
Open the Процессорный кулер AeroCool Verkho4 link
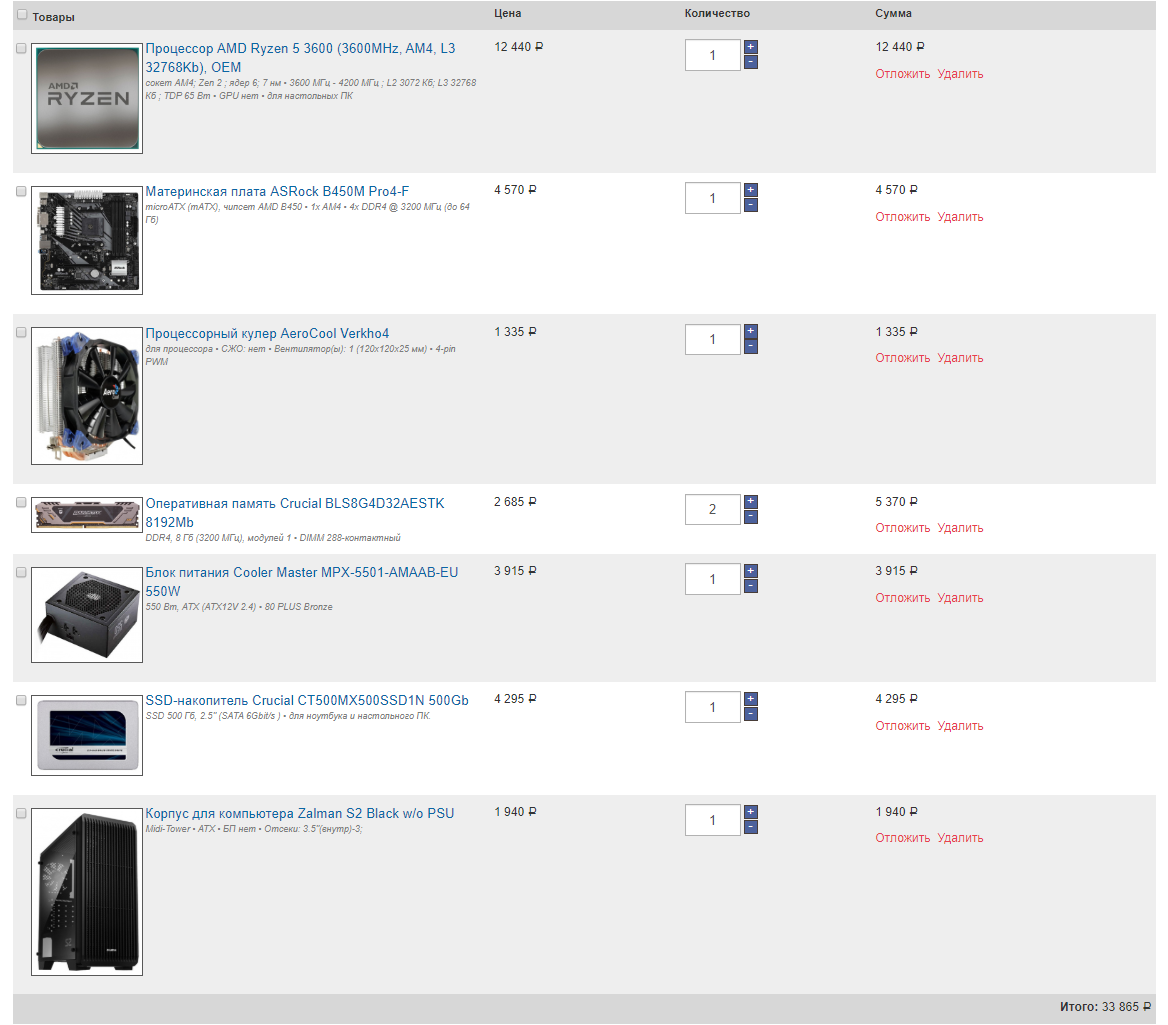tap(267, 334)
